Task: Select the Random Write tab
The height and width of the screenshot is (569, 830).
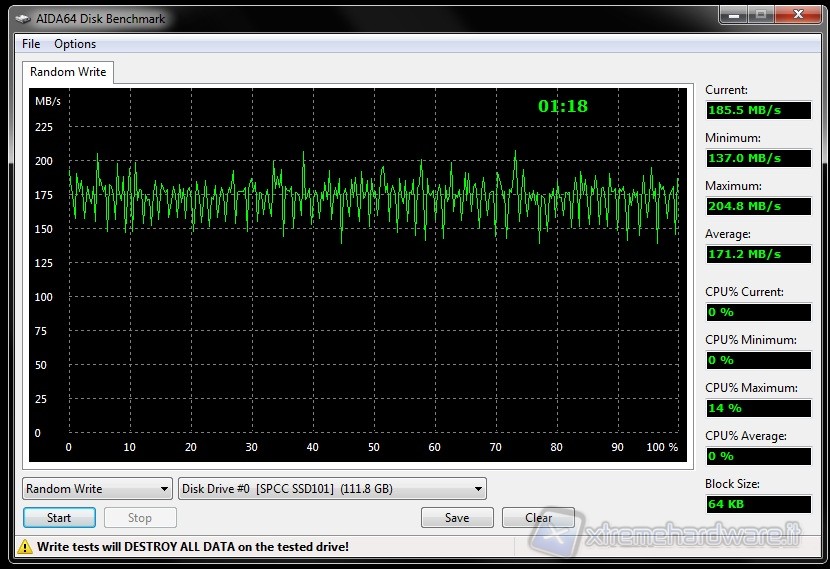Action: tap(66, 72)
